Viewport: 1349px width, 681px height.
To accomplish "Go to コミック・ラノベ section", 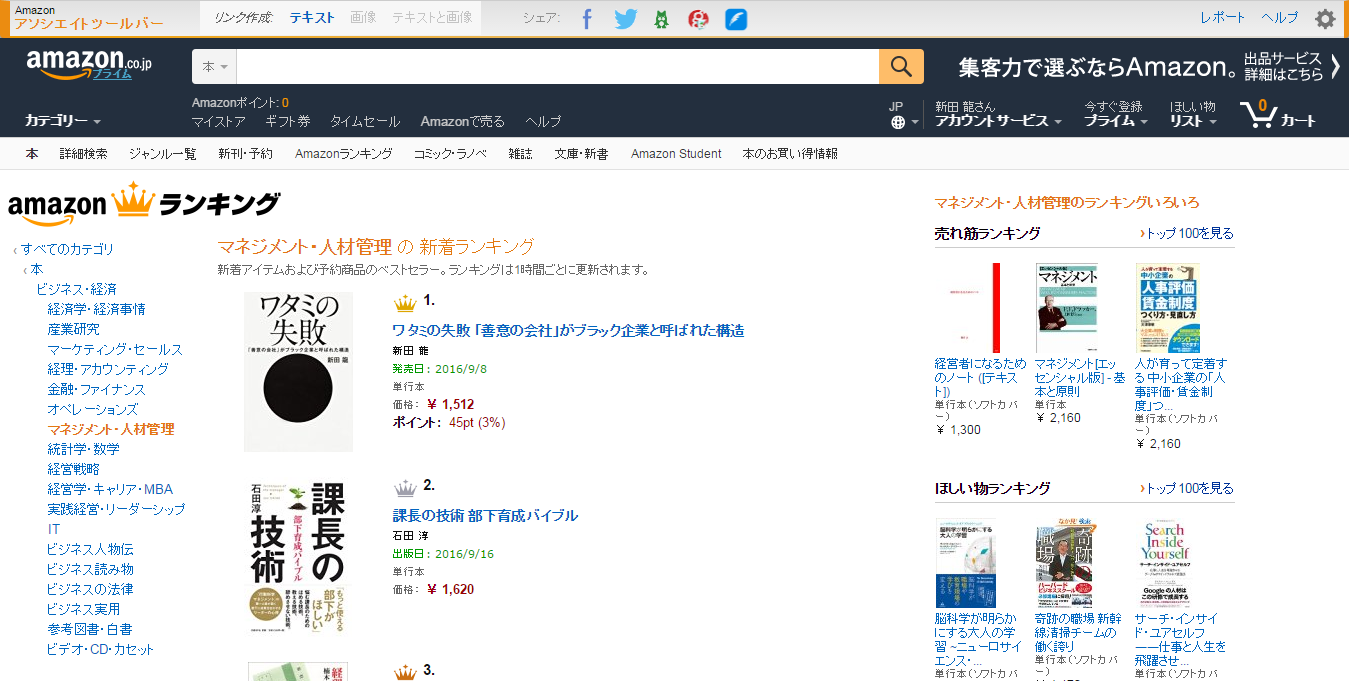I will [450, 154].
